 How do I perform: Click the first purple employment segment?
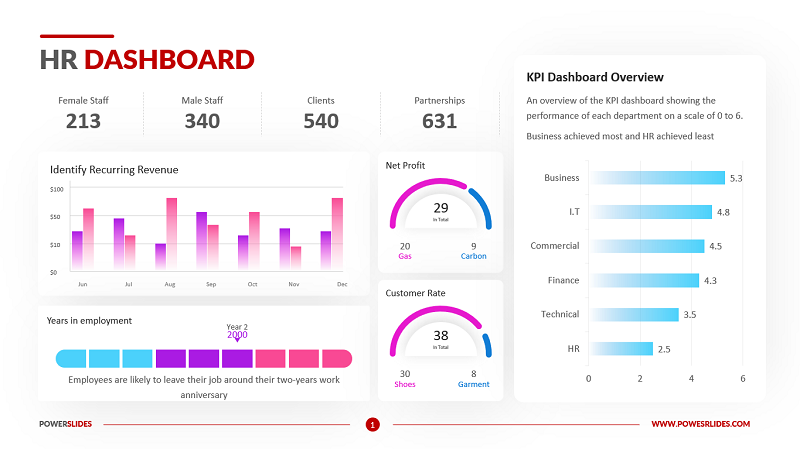pyautogui.click(x=171, y=359)
